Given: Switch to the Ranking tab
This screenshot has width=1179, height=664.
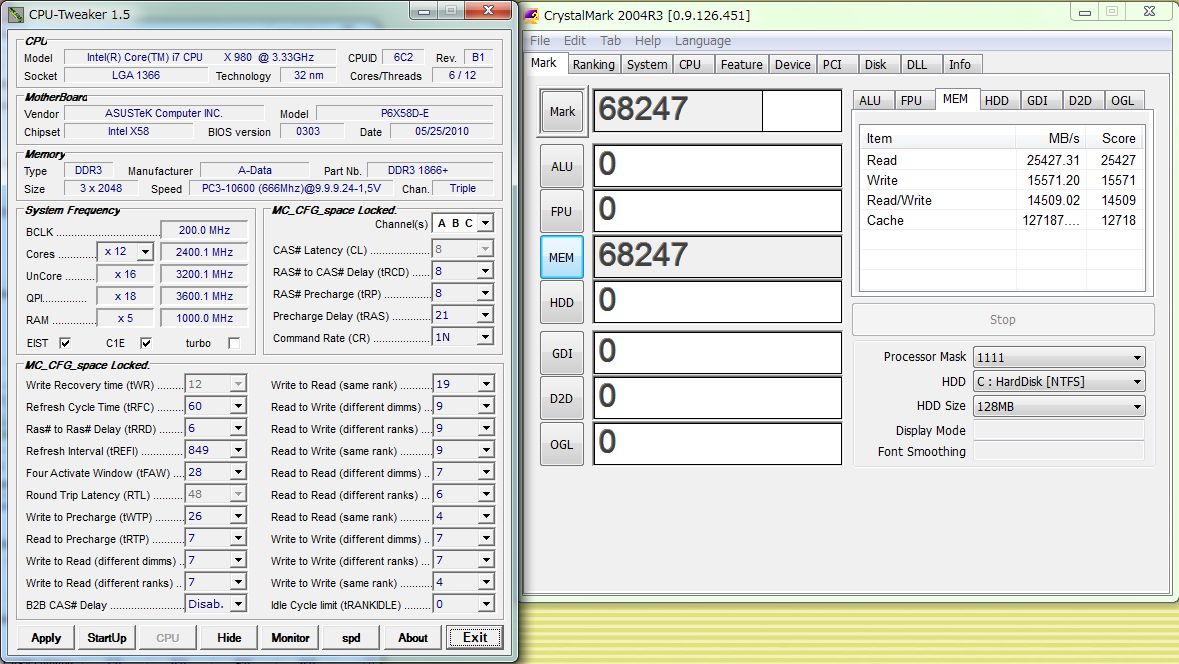Looking at the screenshot, I should click(x=593, y=65).
